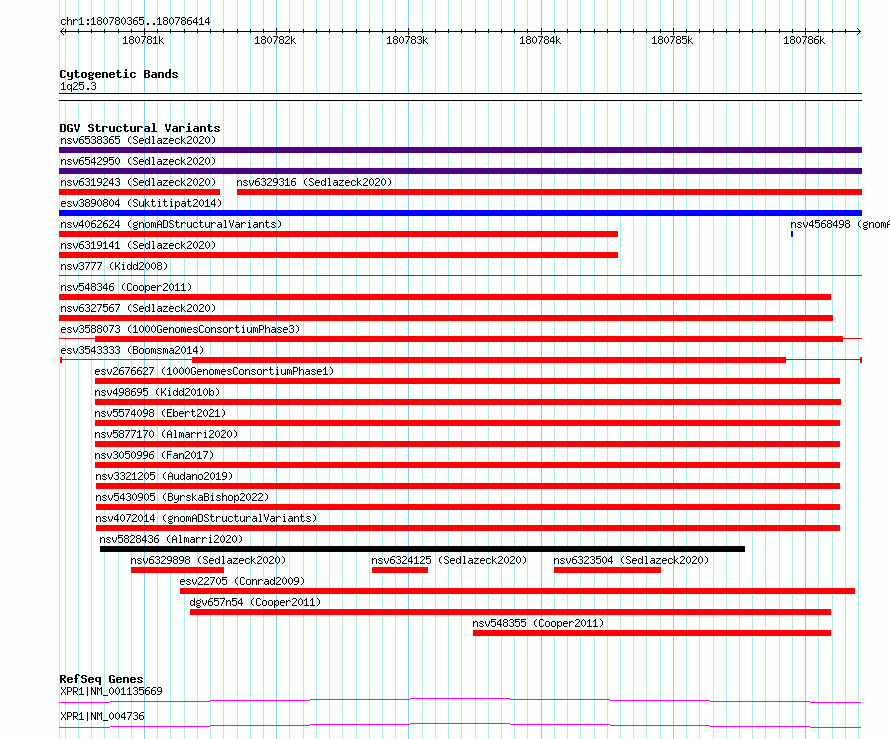
Task: Open the nsv3777 (Kidd2008) variant label
Action: [114, 266]
